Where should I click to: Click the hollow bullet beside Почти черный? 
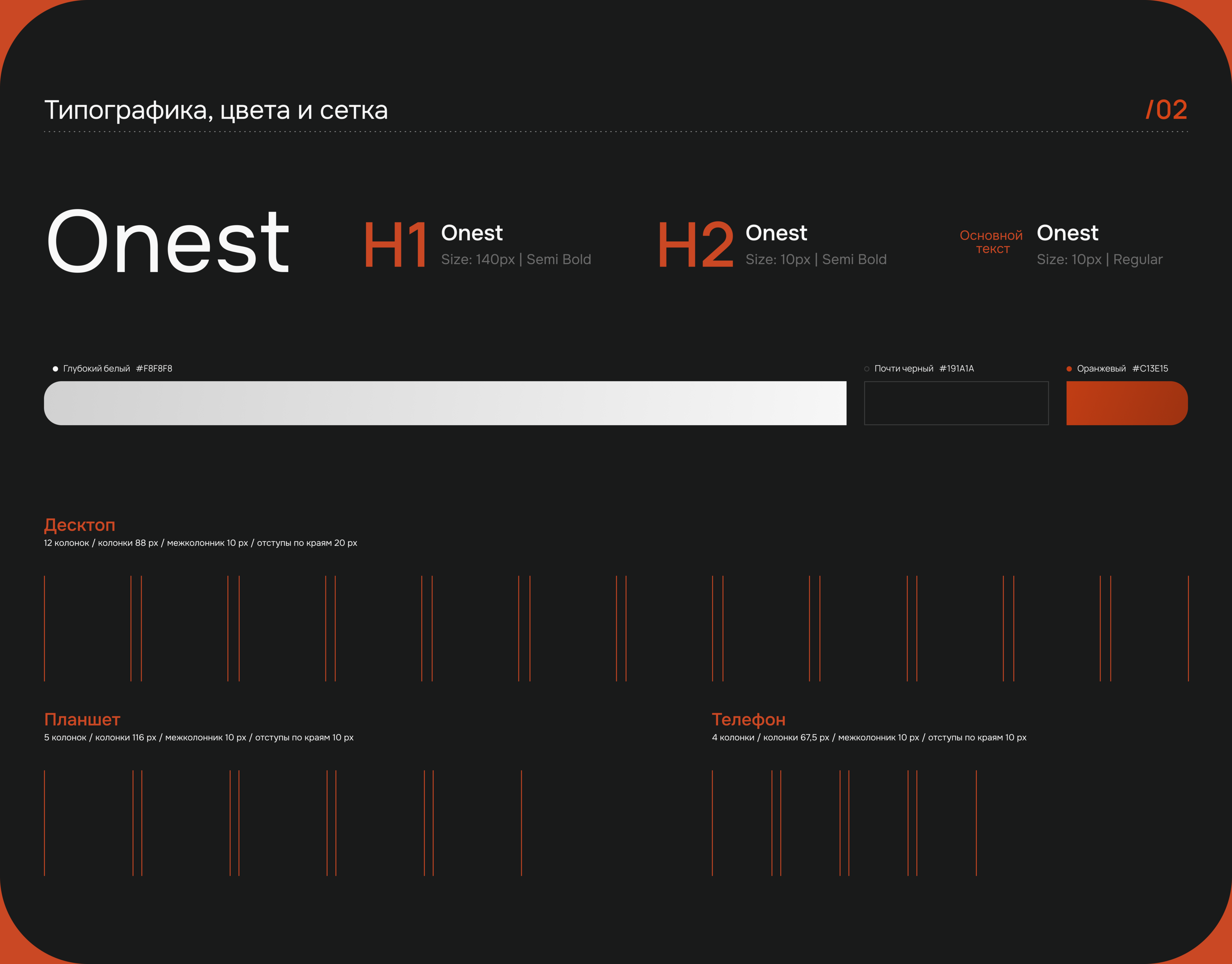tap(867, 369)
